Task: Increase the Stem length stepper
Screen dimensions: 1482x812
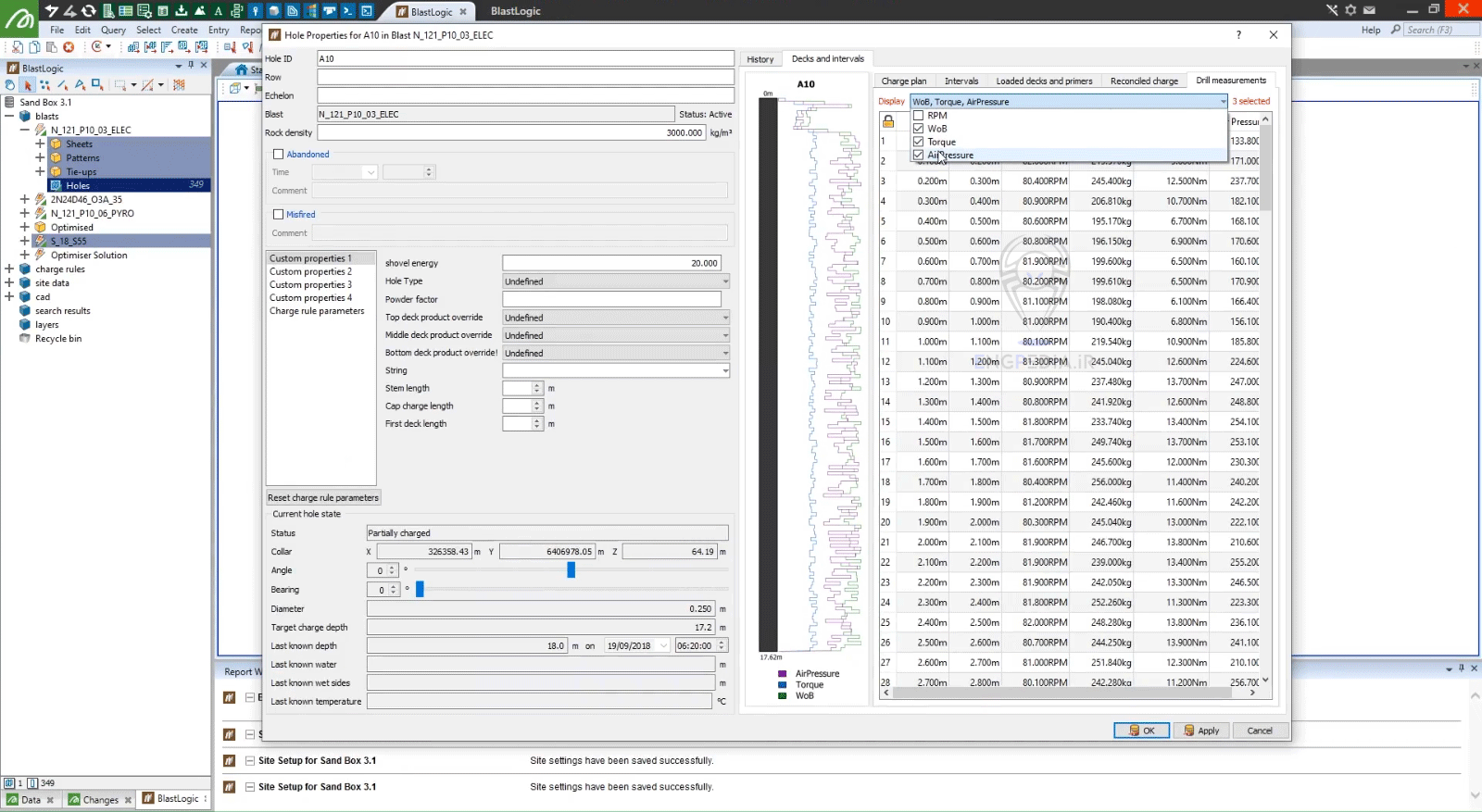Action: click(x=537, y=385)
